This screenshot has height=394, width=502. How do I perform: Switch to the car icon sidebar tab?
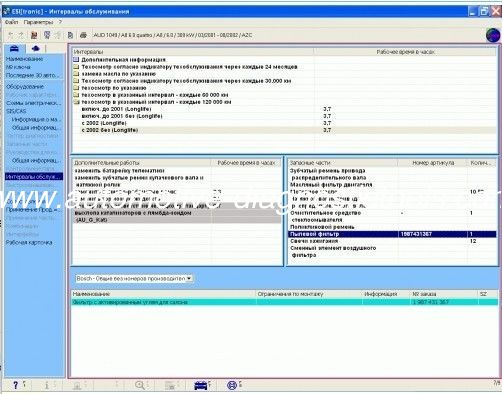tap(14, 49)
